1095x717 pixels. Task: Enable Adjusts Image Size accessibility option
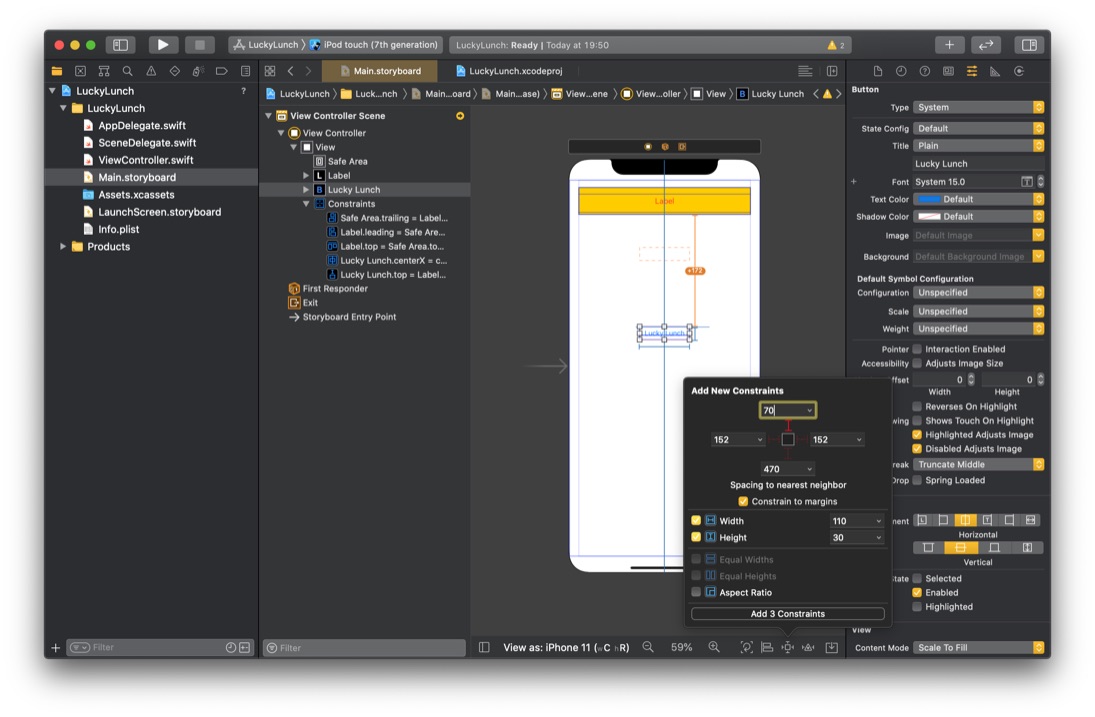pos(917,363)
